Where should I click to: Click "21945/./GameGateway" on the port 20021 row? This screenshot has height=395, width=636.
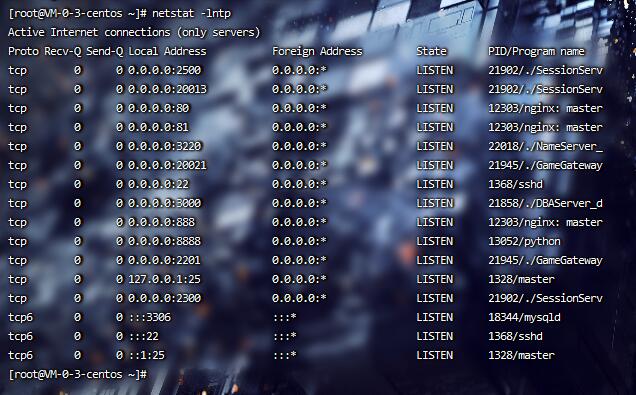[546, 165]
